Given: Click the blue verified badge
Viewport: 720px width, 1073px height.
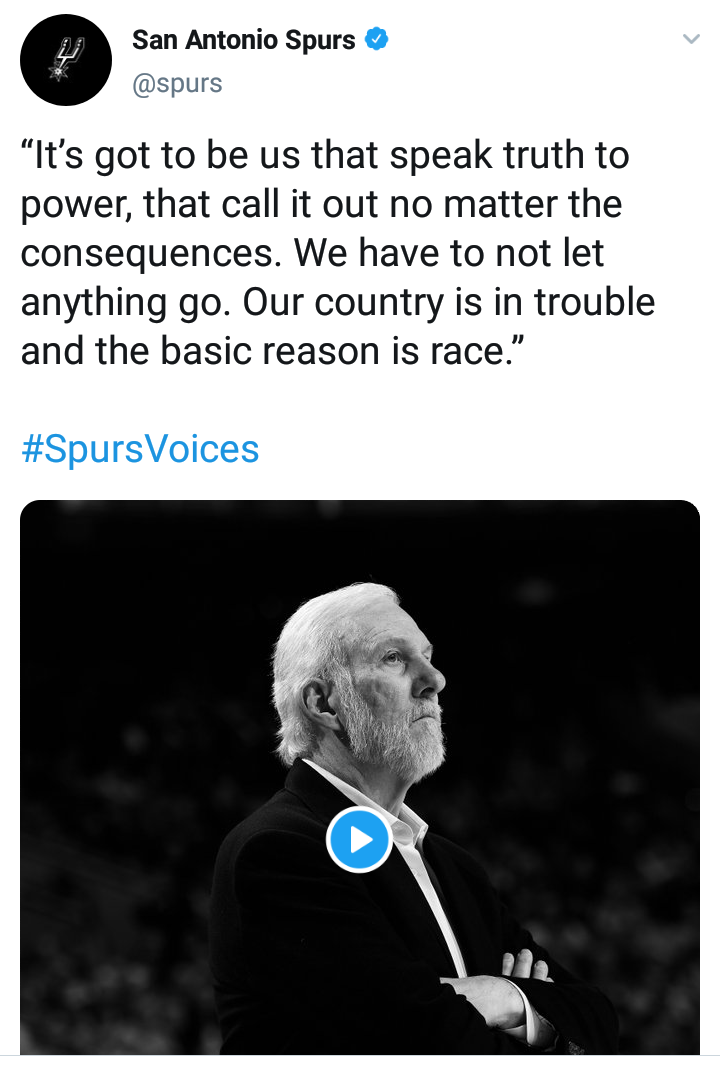Looking at the screenshot, I should (376, 40).
